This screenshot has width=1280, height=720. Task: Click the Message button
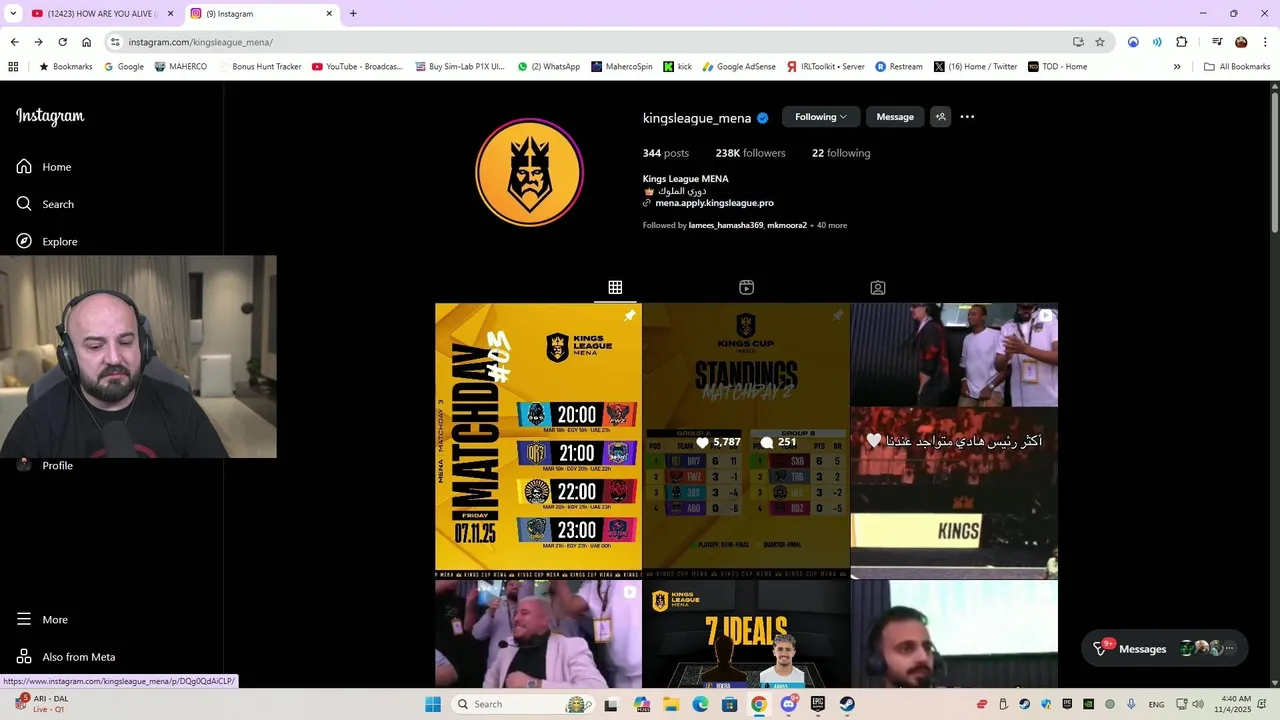tap(895, 117)
